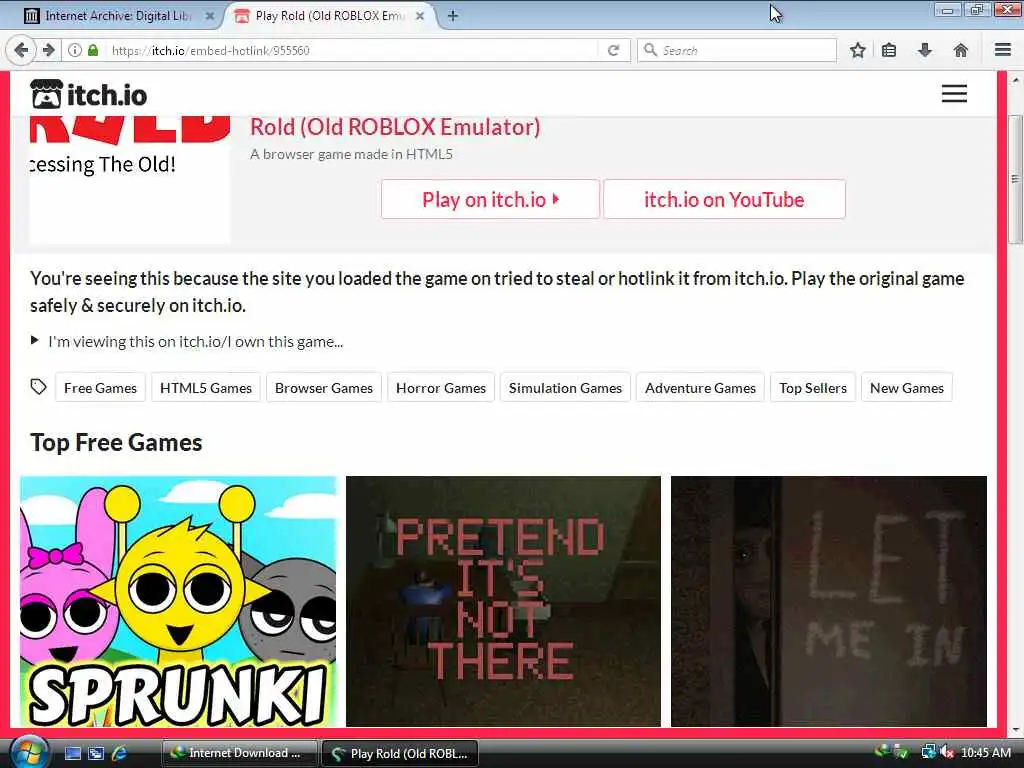
Task: Click the browser Search box
Action: (x=737, y=50)
